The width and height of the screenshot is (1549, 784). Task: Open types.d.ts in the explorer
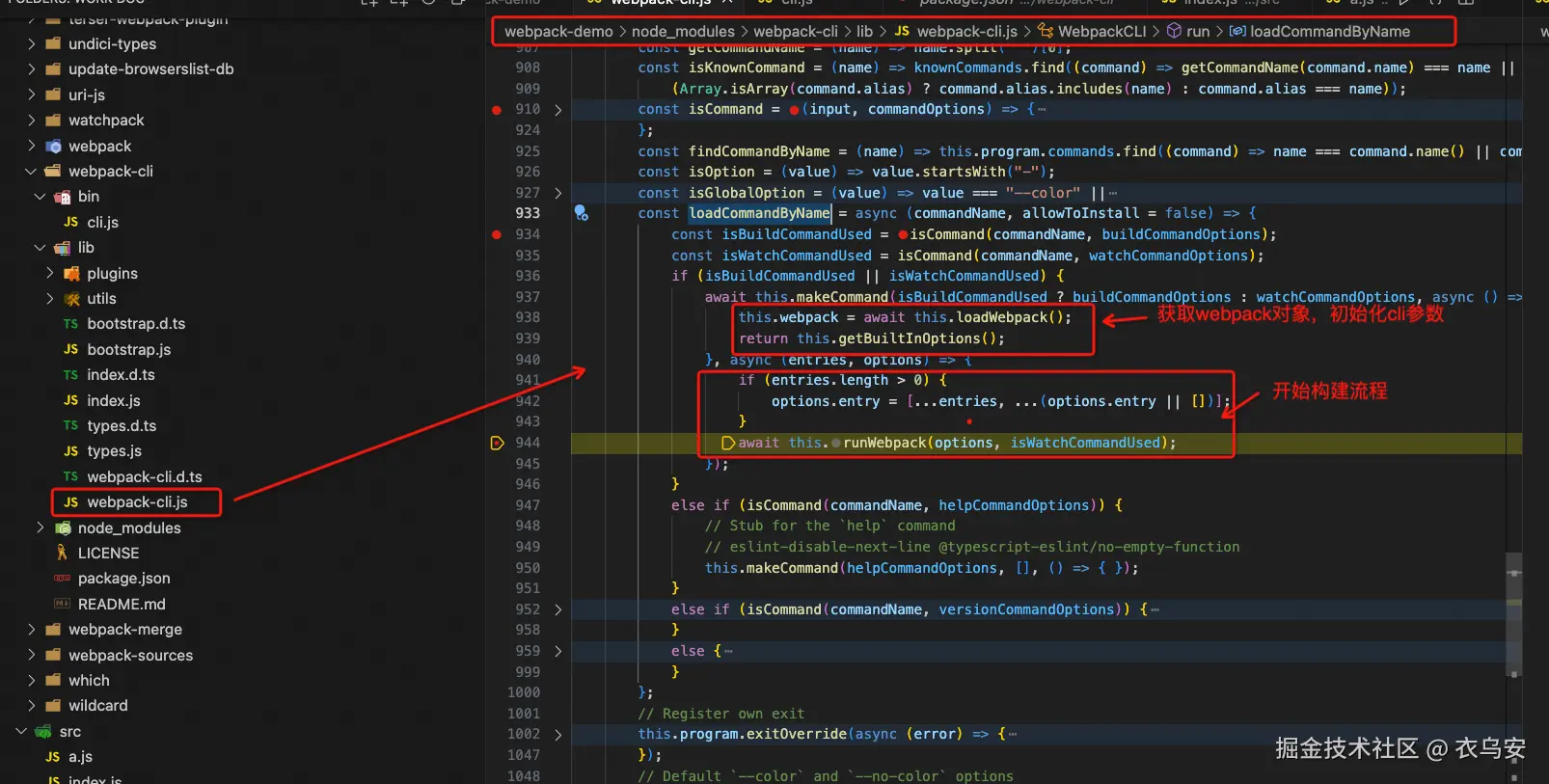[122, 426]
